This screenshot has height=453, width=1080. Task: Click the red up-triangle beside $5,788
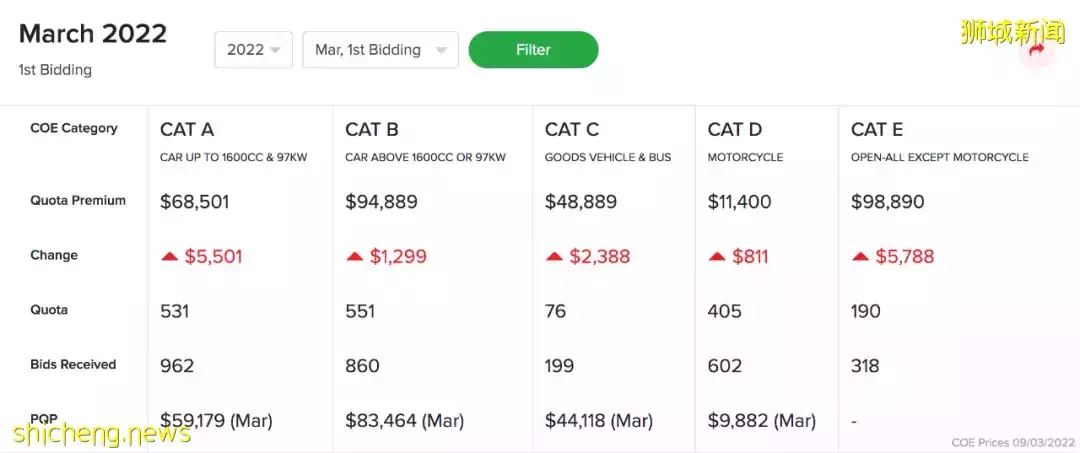point(860,257)
